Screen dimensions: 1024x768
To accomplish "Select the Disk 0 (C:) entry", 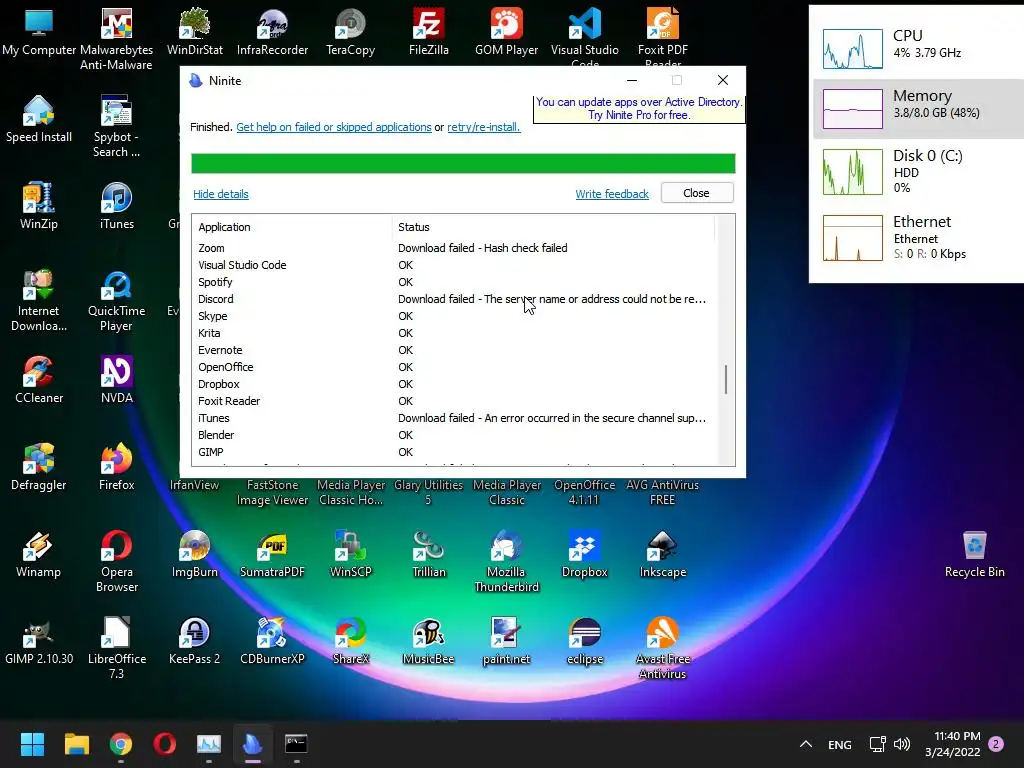I will tap(918, 172).
